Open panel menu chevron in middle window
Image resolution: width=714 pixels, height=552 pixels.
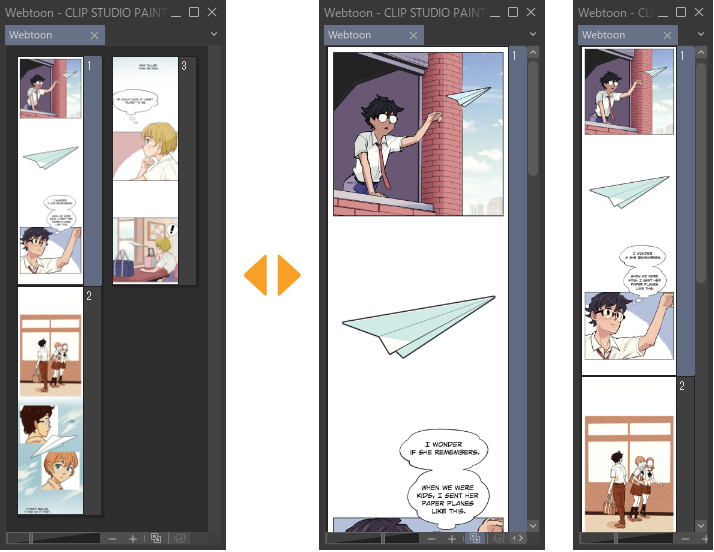(x=533, y=34)
